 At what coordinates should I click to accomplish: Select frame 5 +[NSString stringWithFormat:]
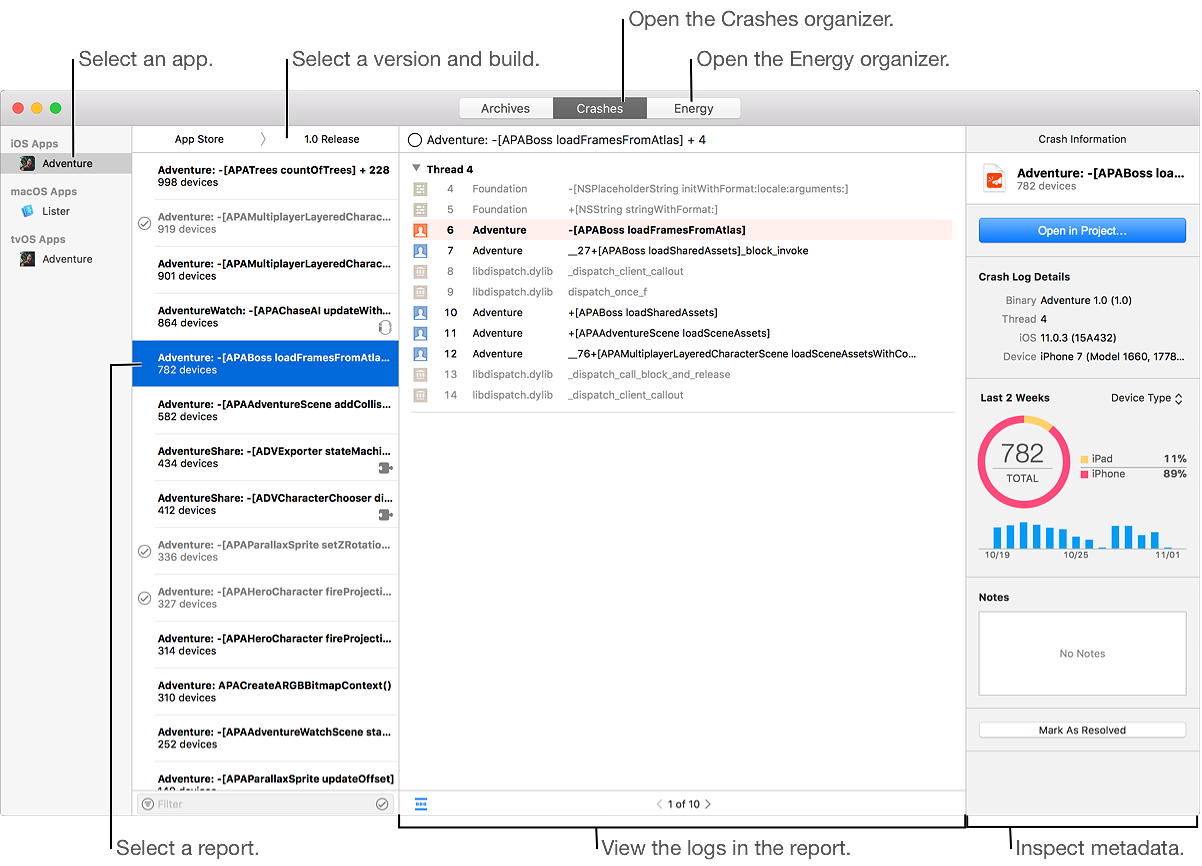682,209
